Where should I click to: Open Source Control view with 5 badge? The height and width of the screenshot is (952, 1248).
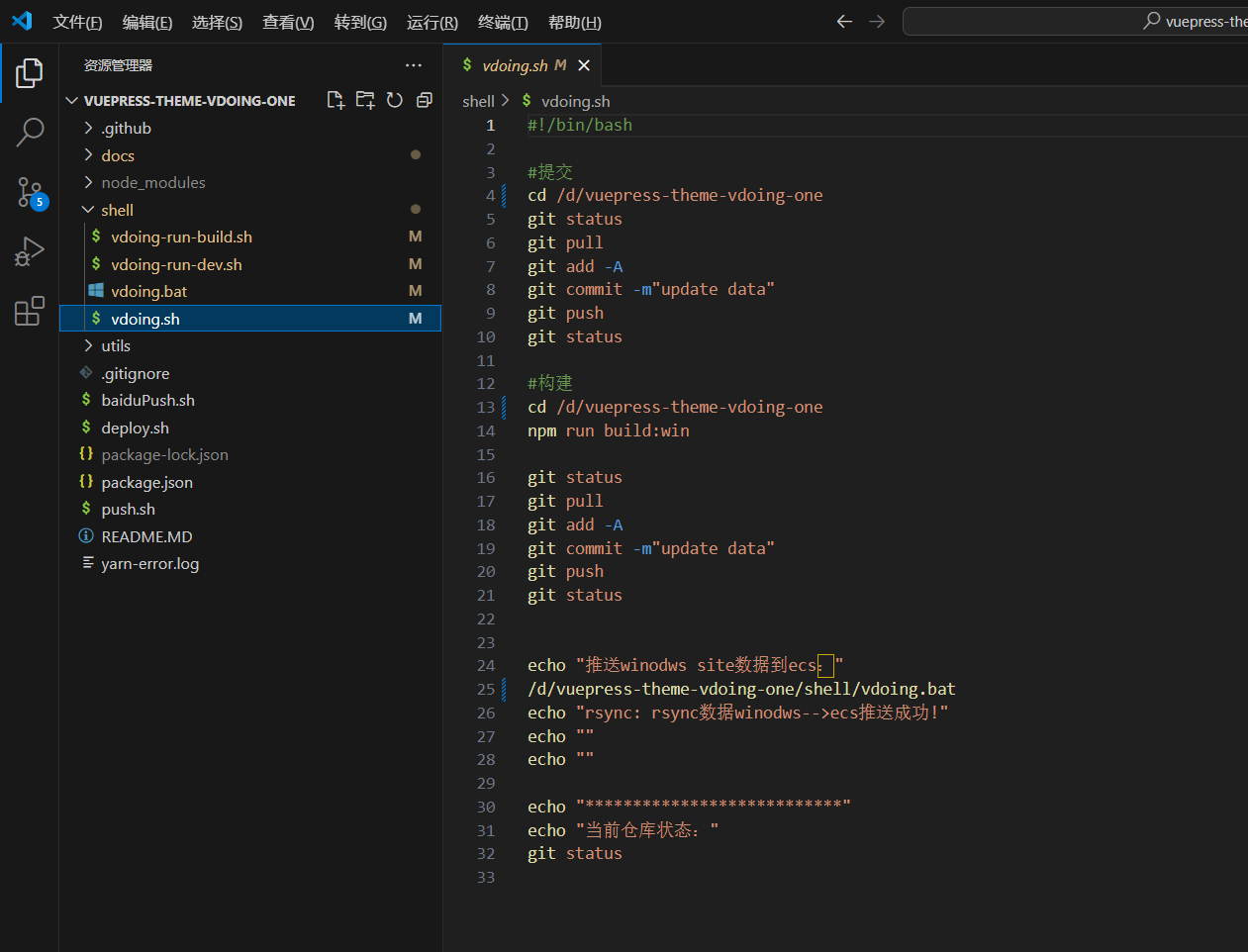tap(30, 192)
